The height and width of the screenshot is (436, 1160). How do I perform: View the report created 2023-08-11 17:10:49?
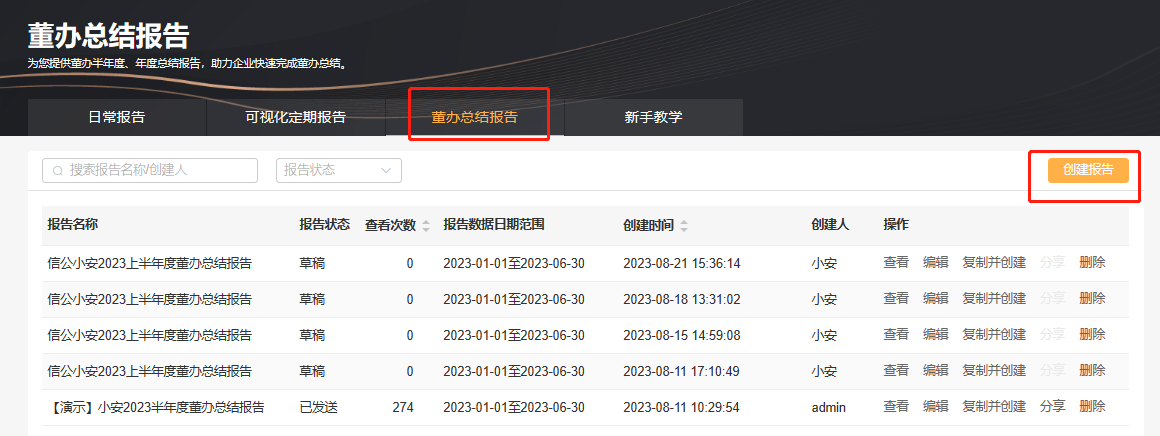[896, 371]
